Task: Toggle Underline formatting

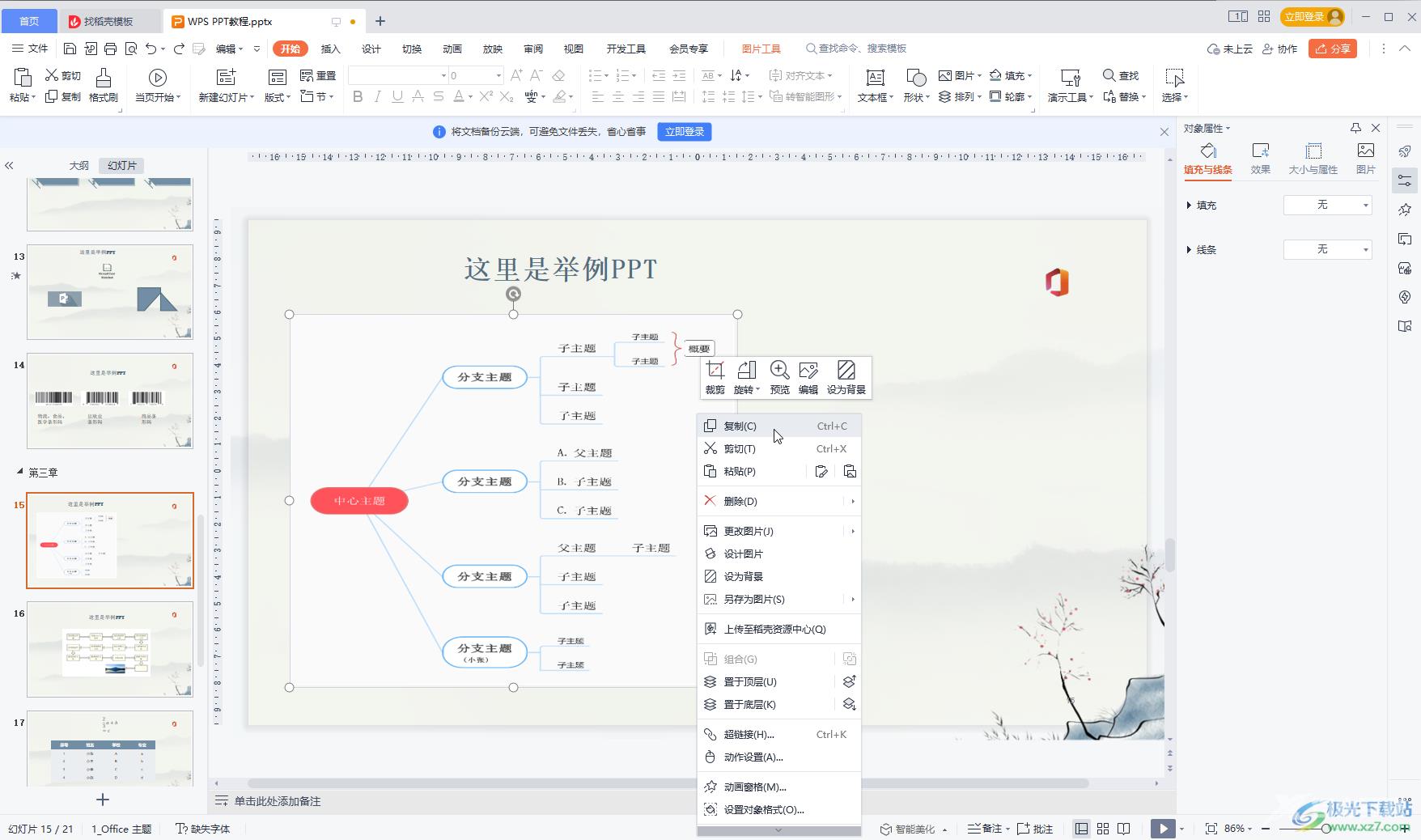Action: tap(397, 96)
